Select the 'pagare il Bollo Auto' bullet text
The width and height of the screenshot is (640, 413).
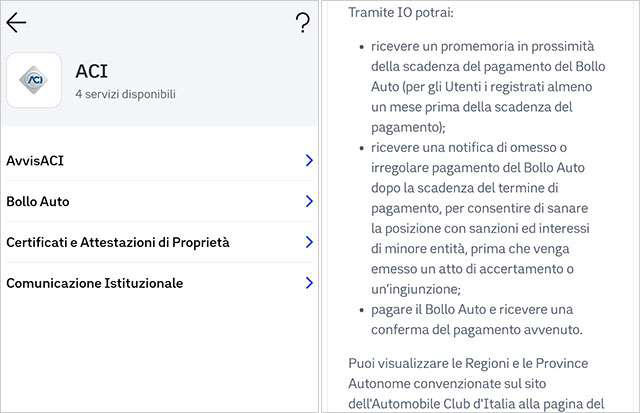(477, 320)
